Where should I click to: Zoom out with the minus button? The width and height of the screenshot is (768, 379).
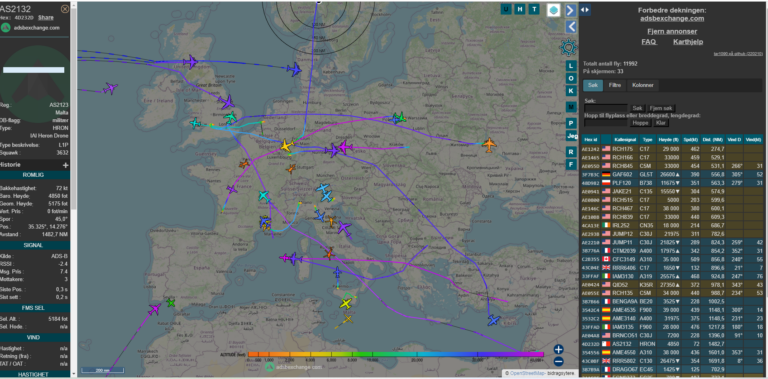[x=558, y=361]
